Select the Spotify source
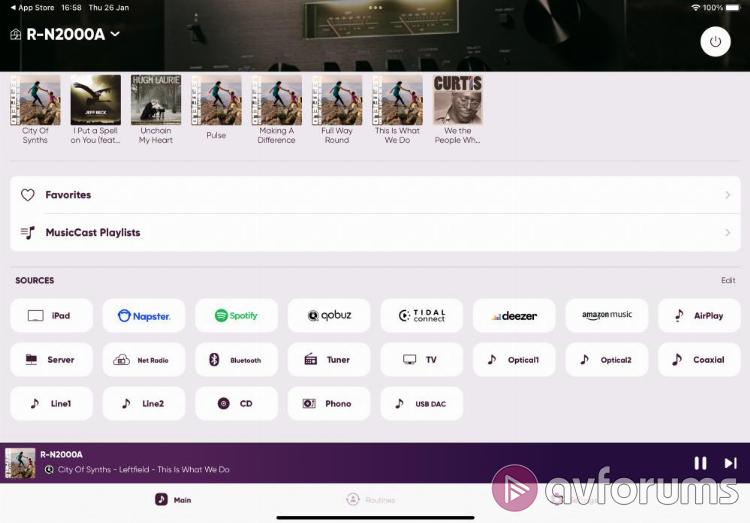The height and width of the screenshot is (523, 750). click(236, 316)
